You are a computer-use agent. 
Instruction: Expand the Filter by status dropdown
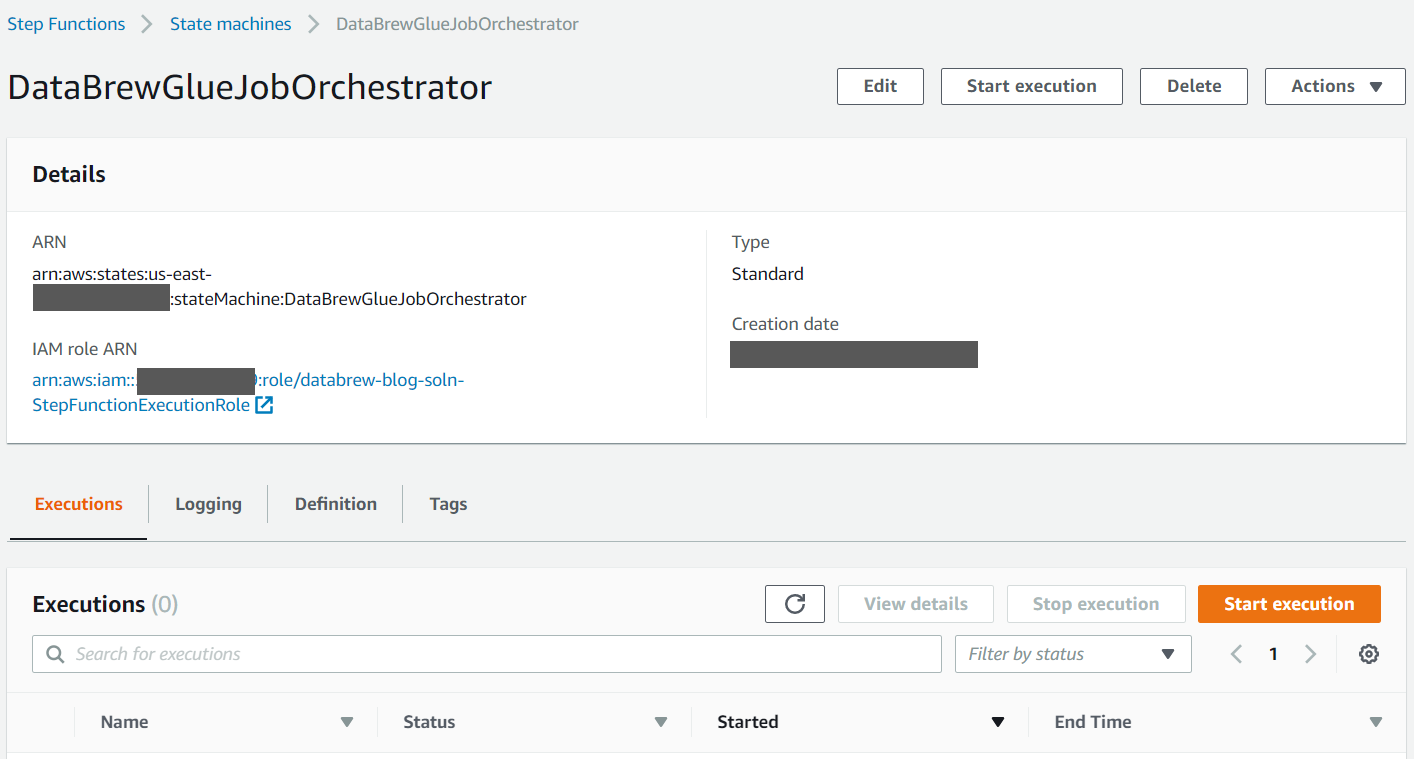[x=1073, y=654]
